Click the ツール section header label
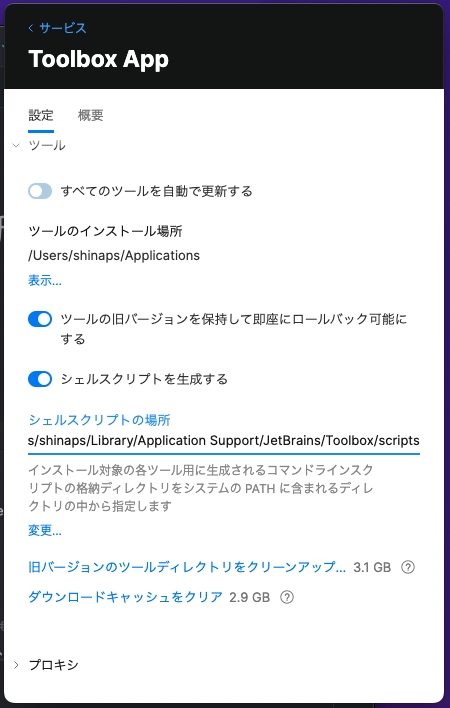 [47, 145]
